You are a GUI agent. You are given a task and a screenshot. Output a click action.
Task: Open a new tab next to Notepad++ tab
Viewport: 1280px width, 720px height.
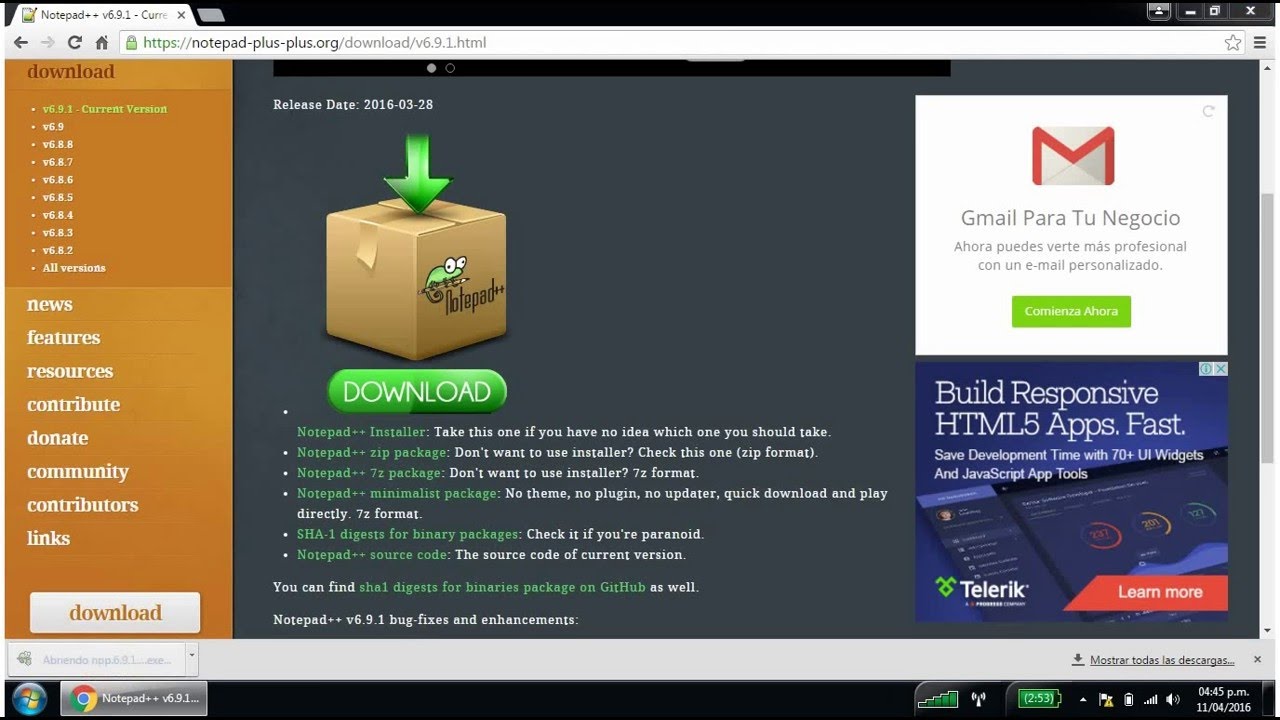211,15
